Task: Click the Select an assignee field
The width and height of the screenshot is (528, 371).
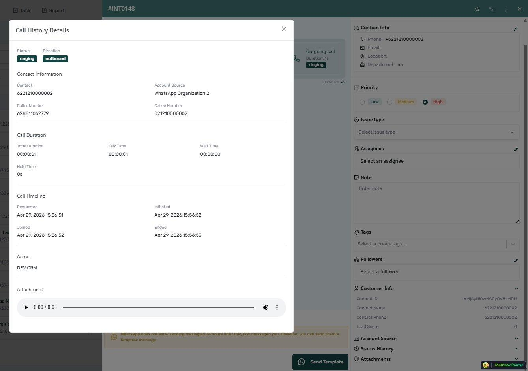Action: click(437, 161)
